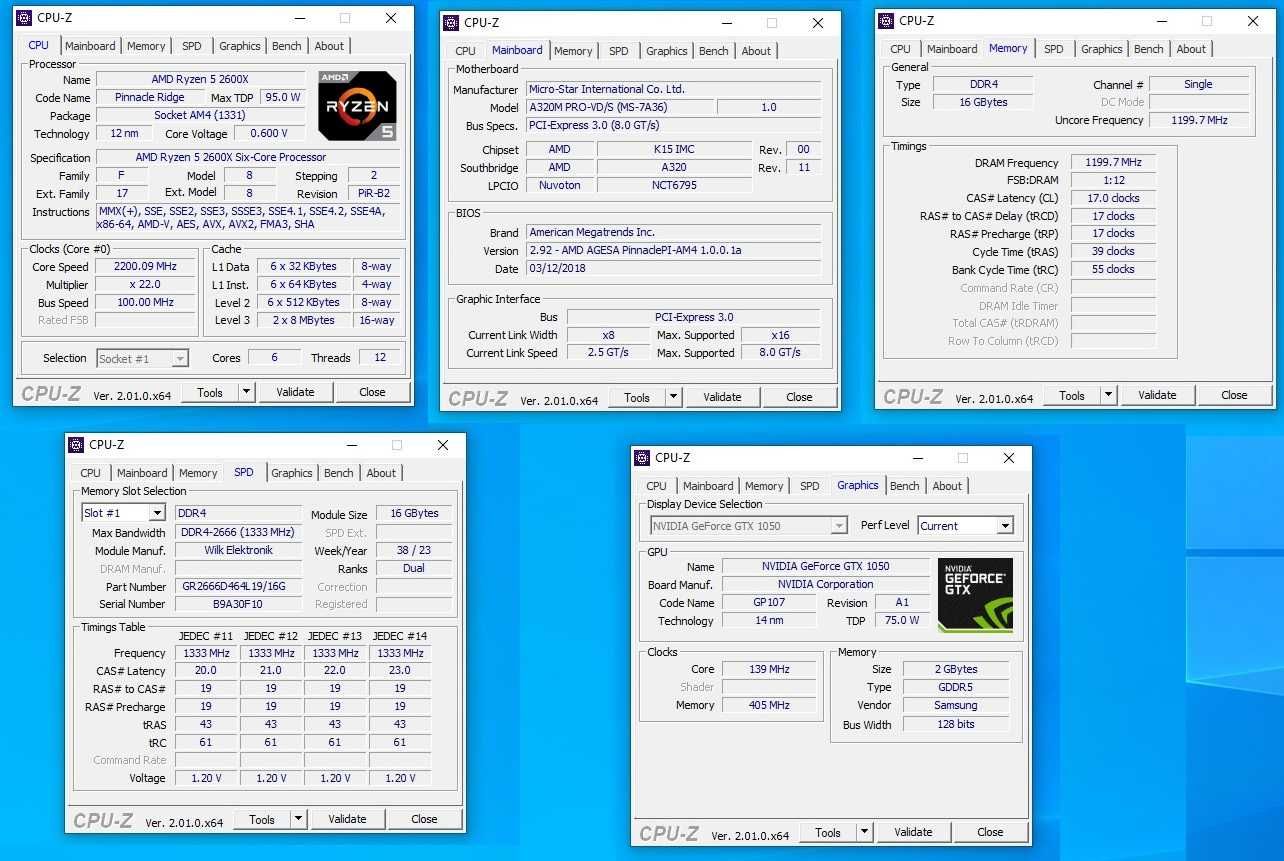Click the GPU memory vendor Samsung value
This screenshot has height=861, width=1284.
coord(956,705)
